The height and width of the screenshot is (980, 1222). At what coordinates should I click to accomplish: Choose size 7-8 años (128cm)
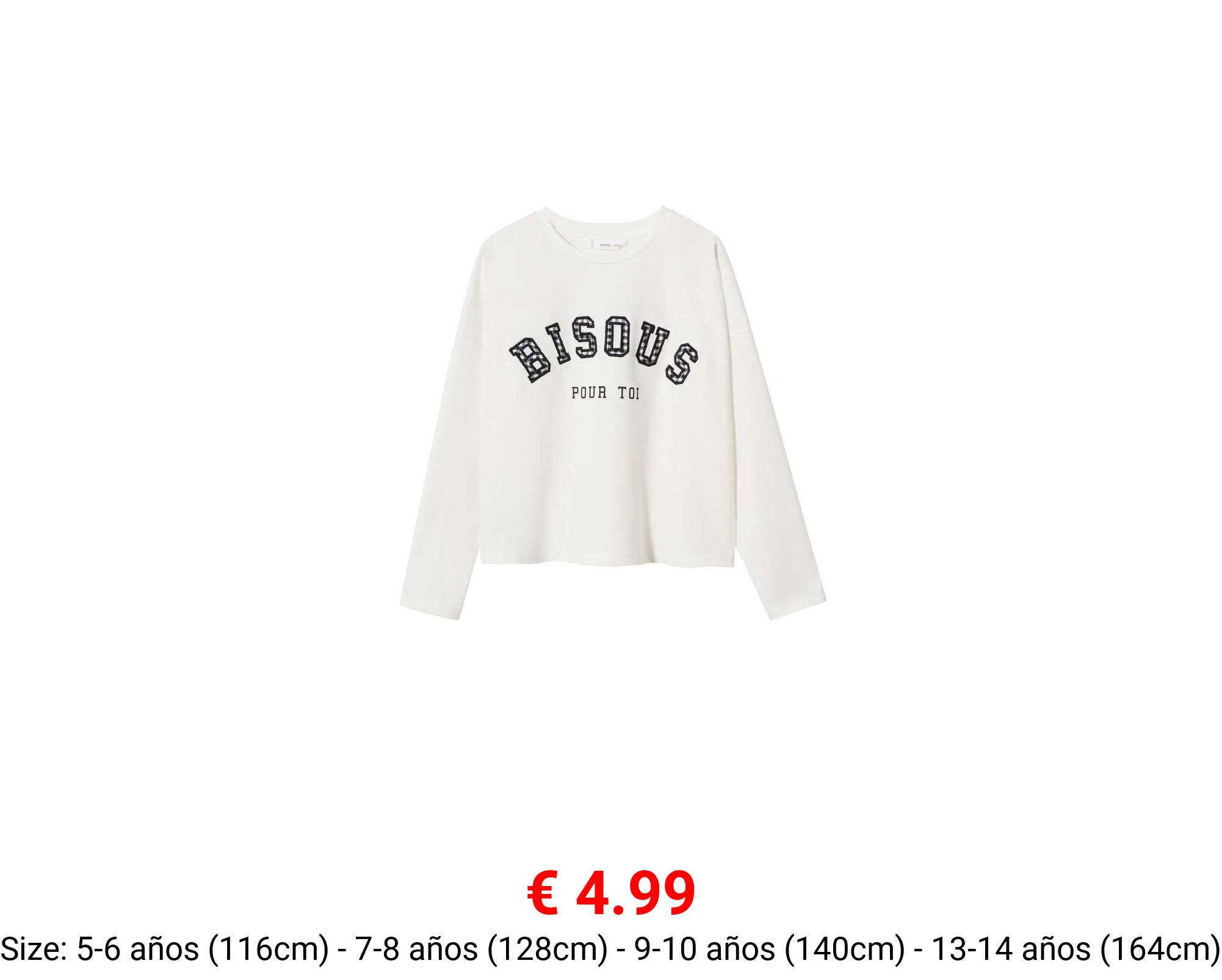pyautogui.click(x=481, y=949)
